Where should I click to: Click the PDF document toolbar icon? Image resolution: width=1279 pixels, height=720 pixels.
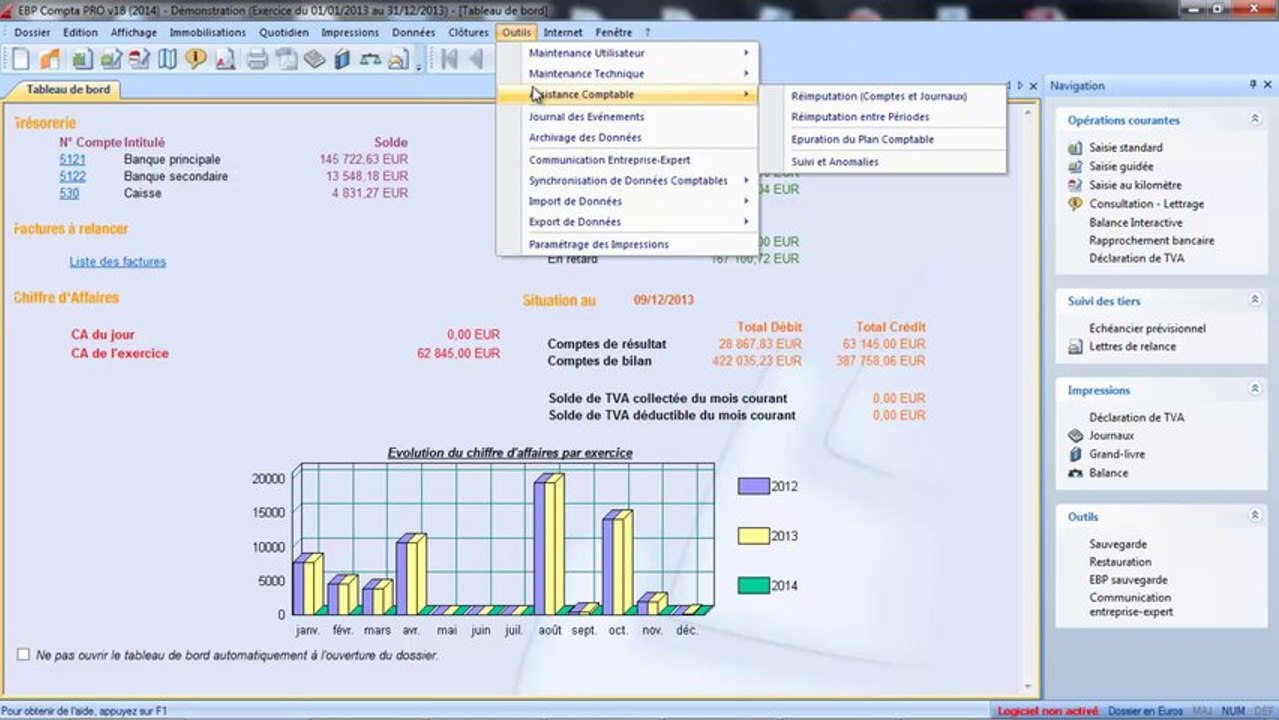[x=225, y=59]
